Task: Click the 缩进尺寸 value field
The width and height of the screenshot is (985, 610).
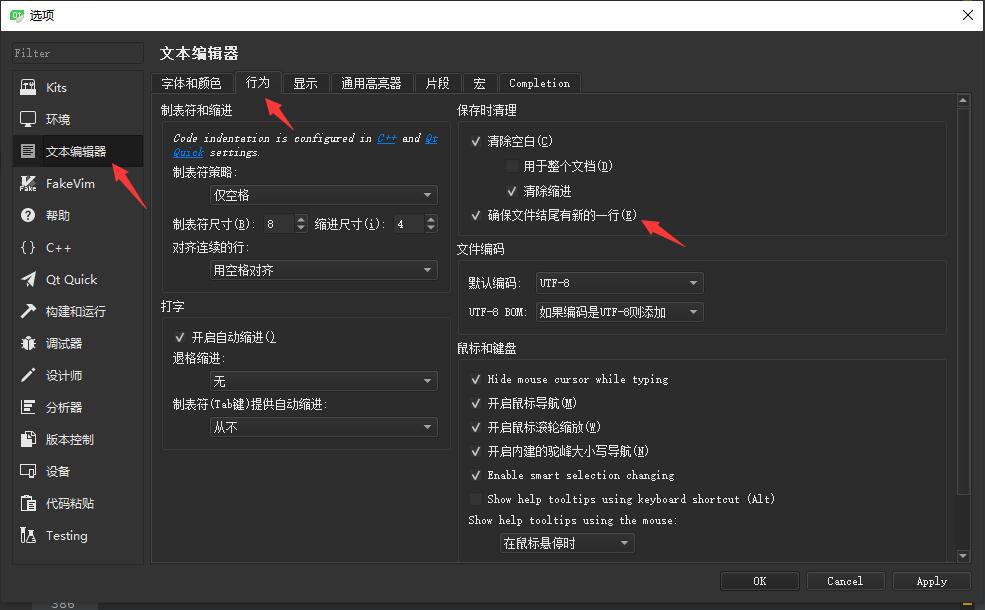Action: 409,224
